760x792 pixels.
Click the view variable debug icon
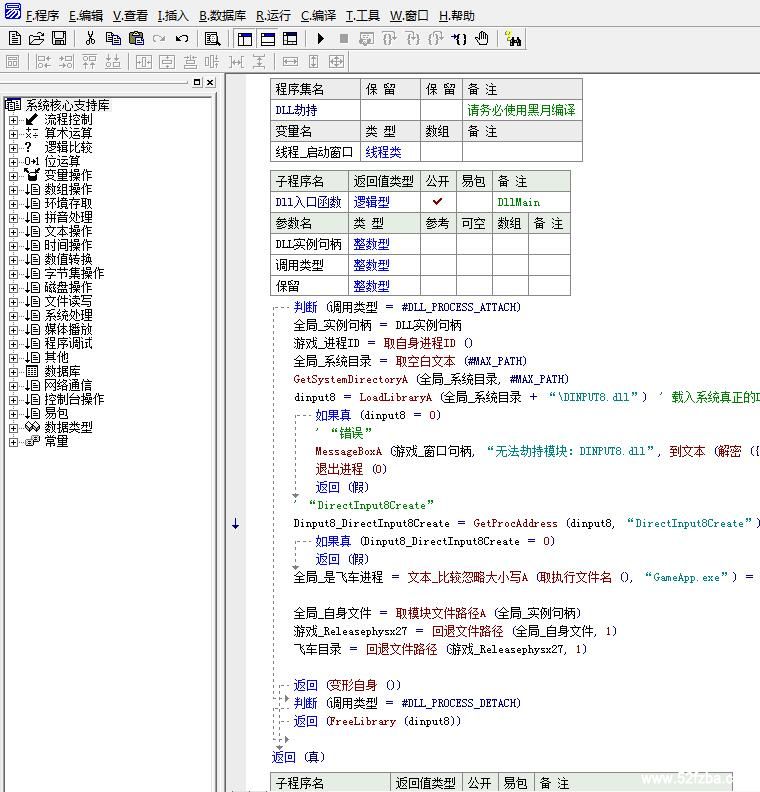tap(366, 39)
